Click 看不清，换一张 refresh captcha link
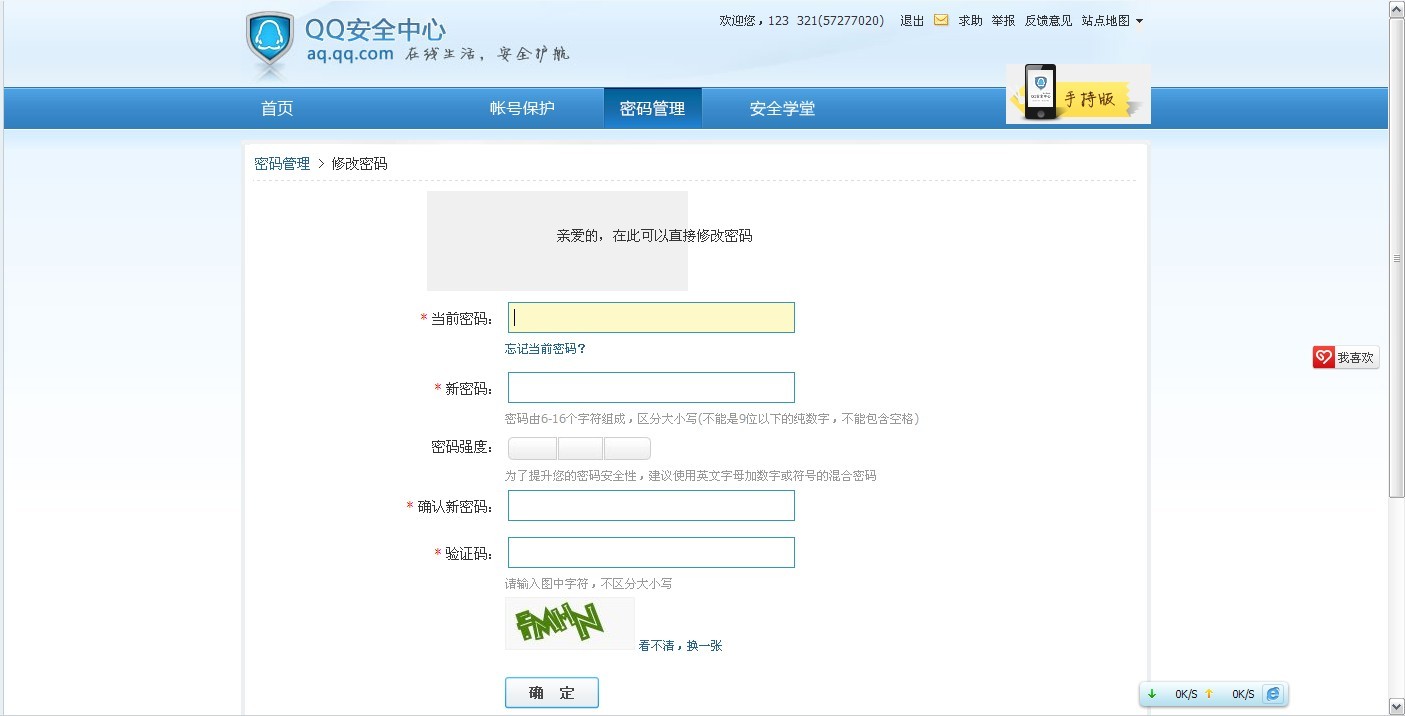 680,646
